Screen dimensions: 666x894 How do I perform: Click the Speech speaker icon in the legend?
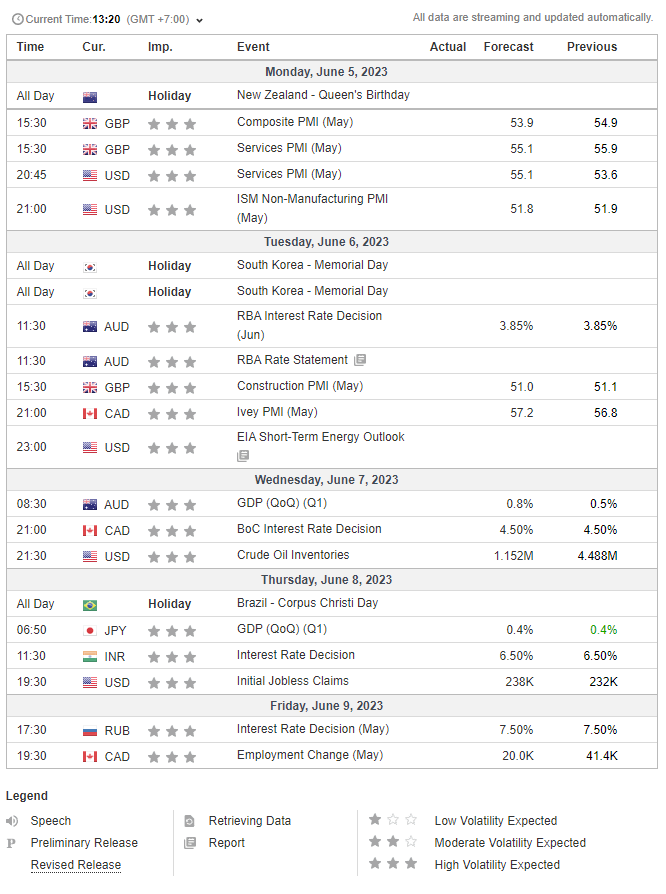tap(13, 821)
